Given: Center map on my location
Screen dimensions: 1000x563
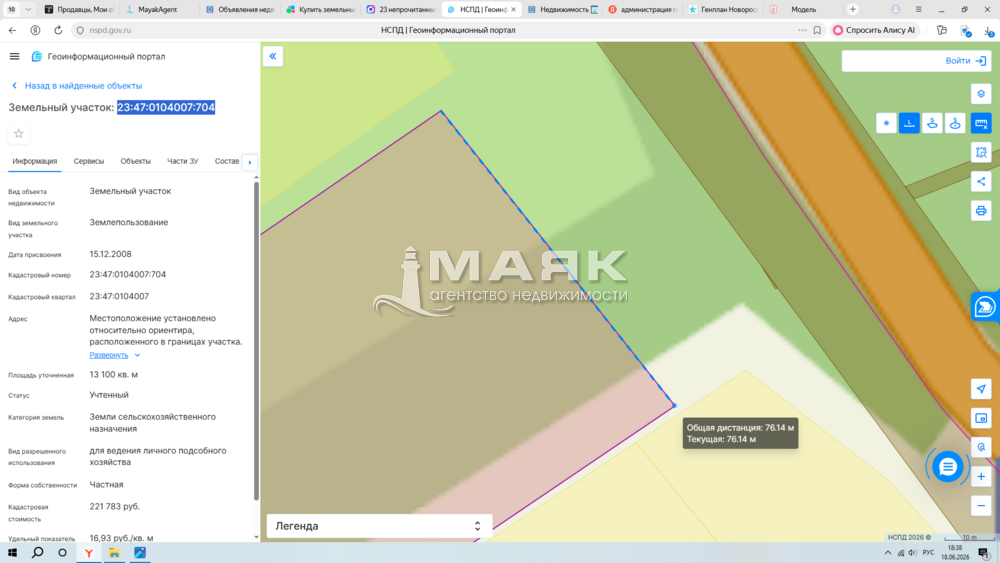Looking at the screenshot, I should click(981, 389).
